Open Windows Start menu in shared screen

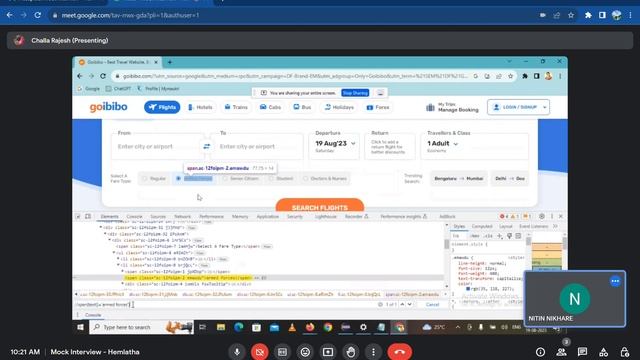tap(80, 327)
